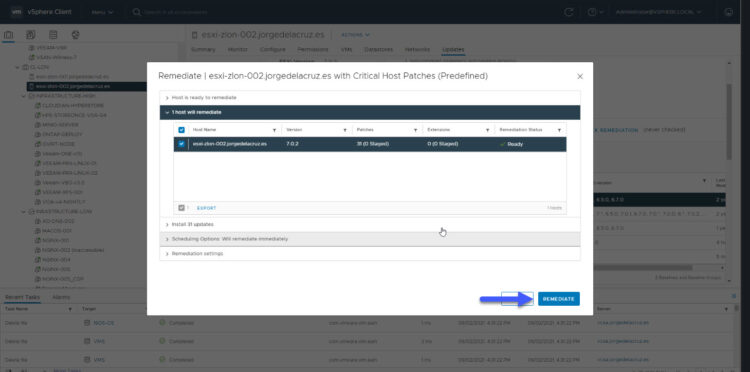Open the Host Name column filter
The image size is (750, 372).
(274, 130)
